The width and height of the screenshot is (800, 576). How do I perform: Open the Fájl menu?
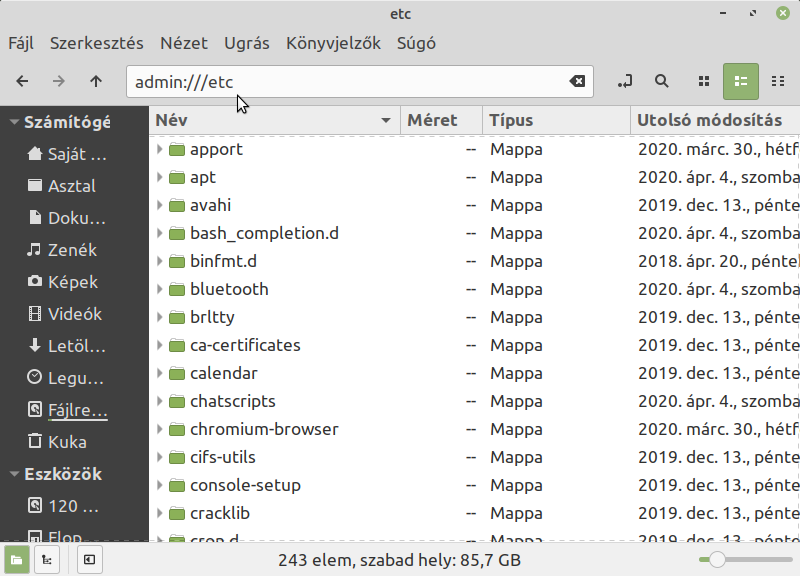pyautogui.click(x=21, y=43)
